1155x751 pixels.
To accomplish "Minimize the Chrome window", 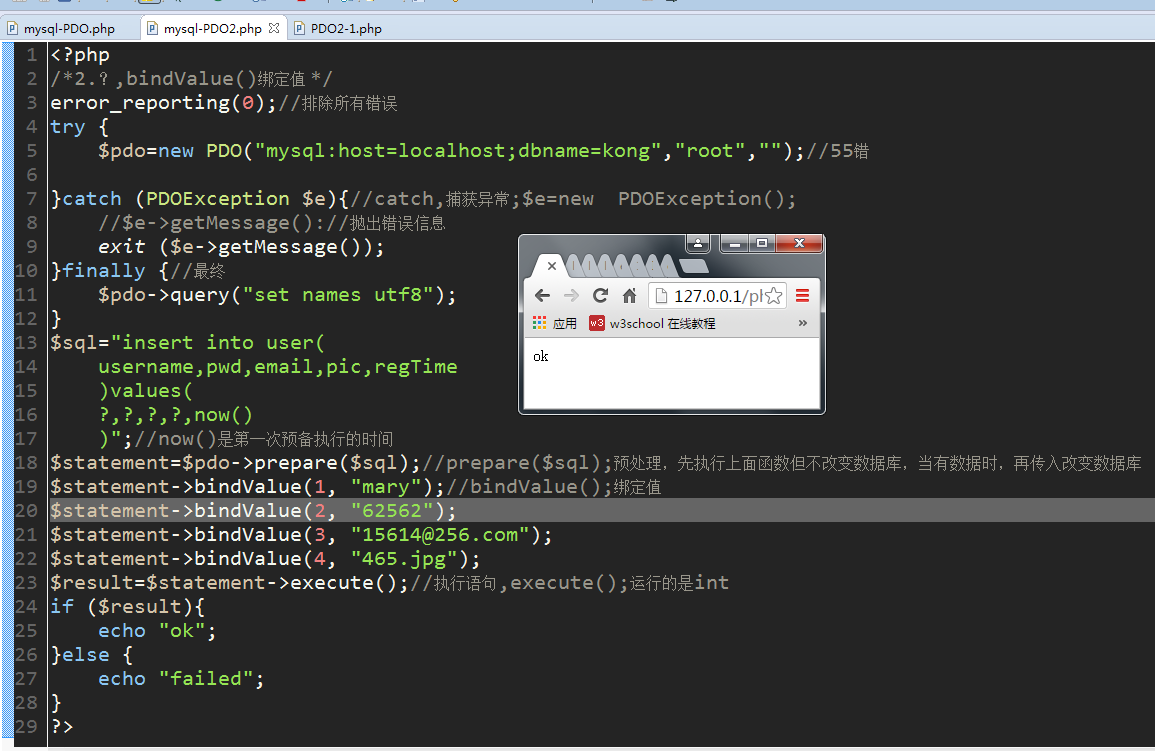I will click(734, 243).
